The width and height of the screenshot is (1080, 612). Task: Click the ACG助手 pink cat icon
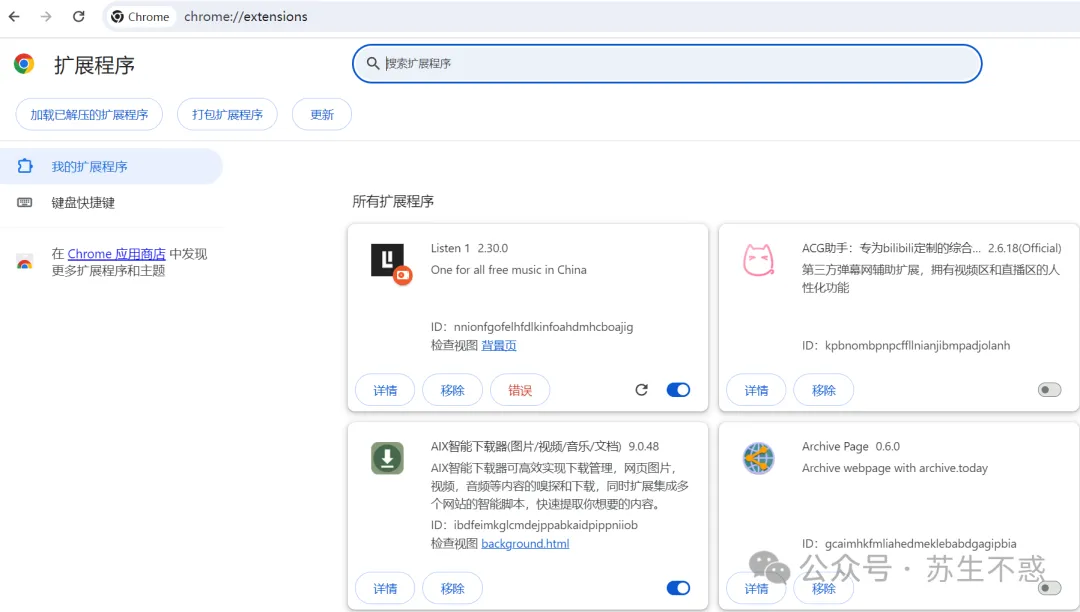pos(758,260)
